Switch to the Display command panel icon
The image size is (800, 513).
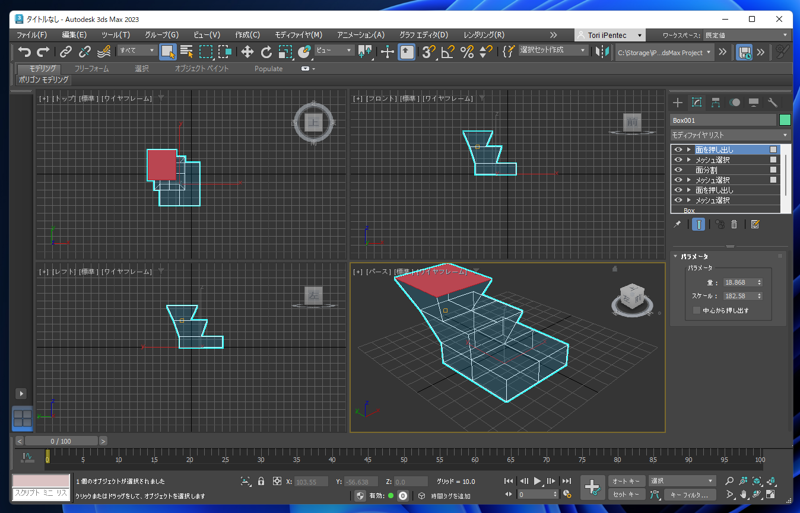754,103
